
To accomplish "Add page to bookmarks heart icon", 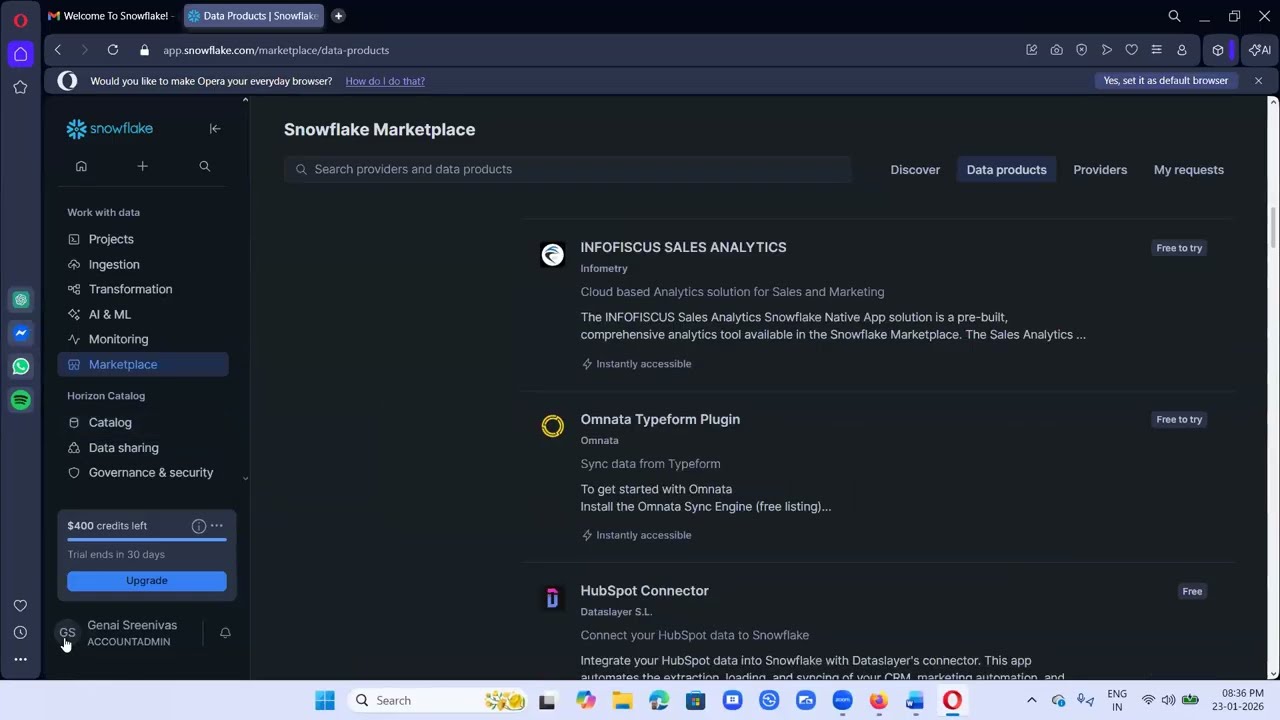I will pyautogui.click(x=1131, y=50).
